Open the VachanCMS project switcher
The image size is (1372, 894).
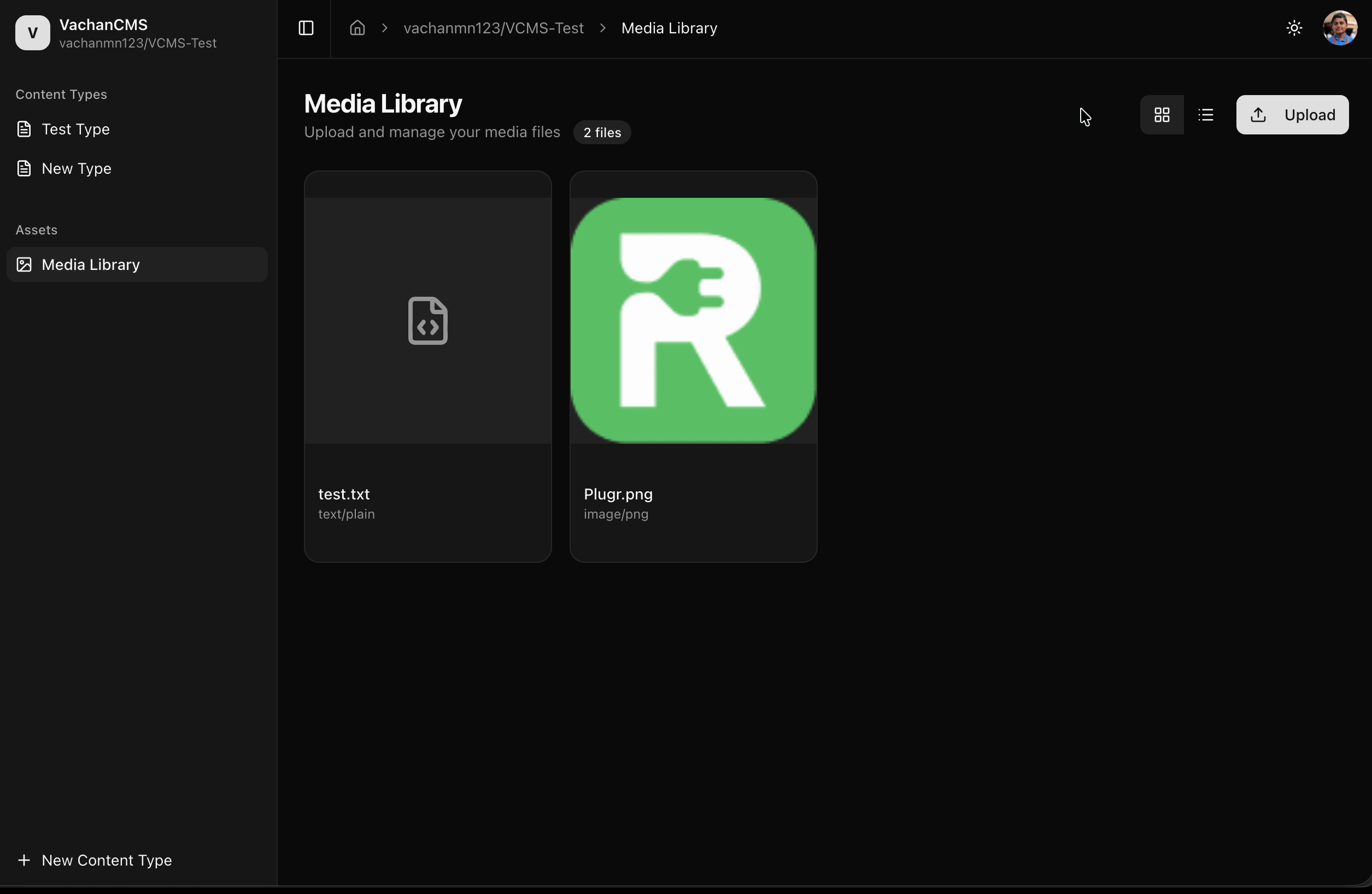point(138,33)
